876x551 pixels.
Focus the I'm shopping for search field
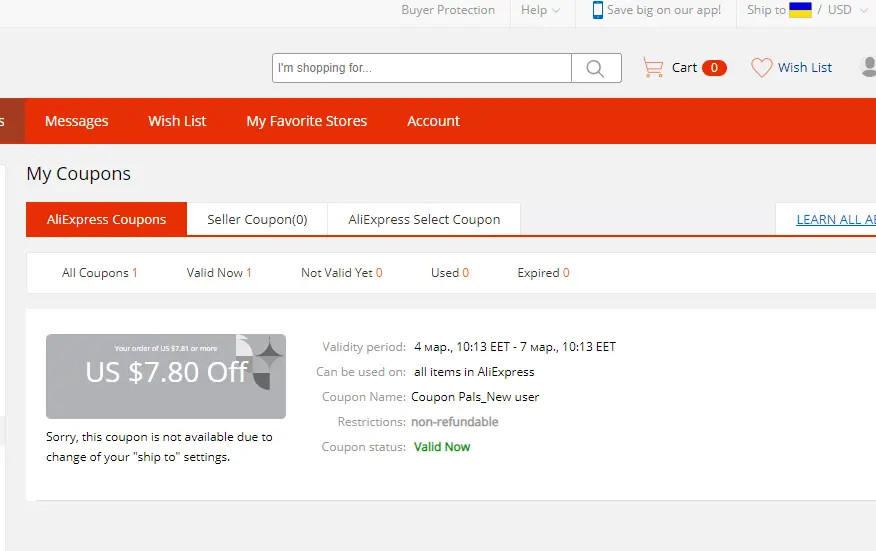click(422, 68)
